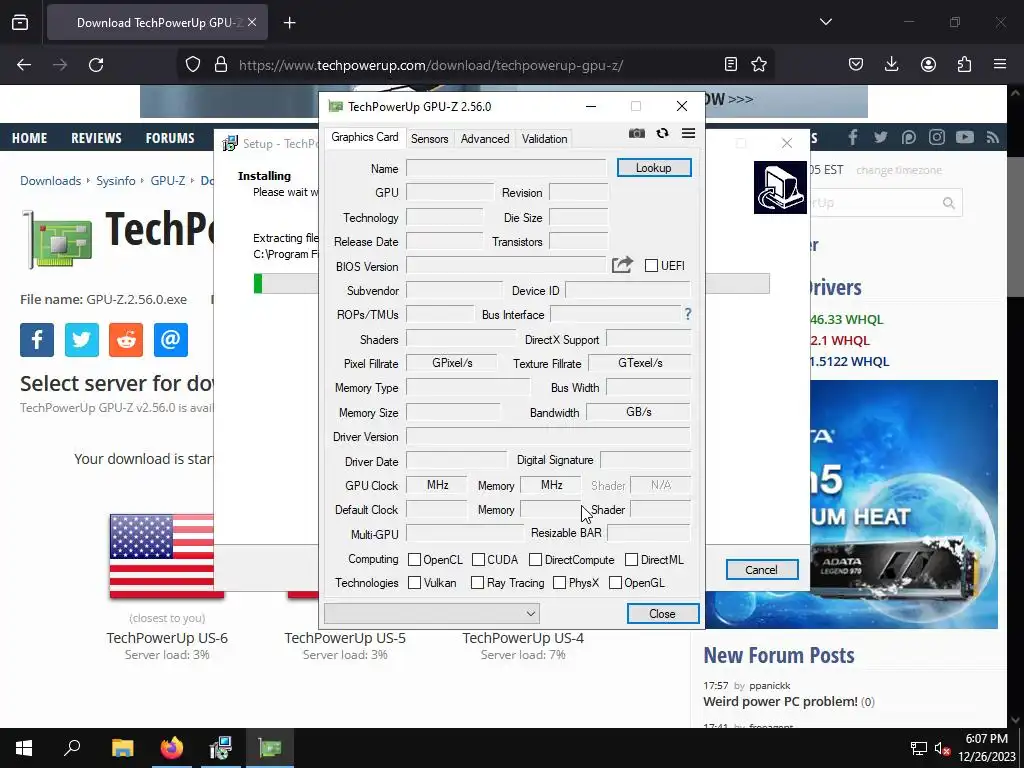Toggle Firefox reader view icon
Viewport: 1024px width, 768px height.
pyautogui.click(x=731, y=64)
